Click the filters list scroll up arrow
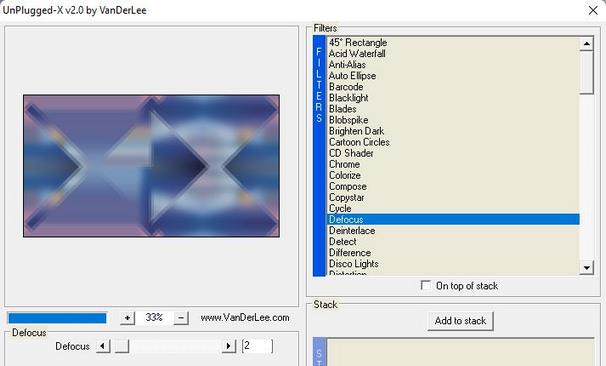 587,44
